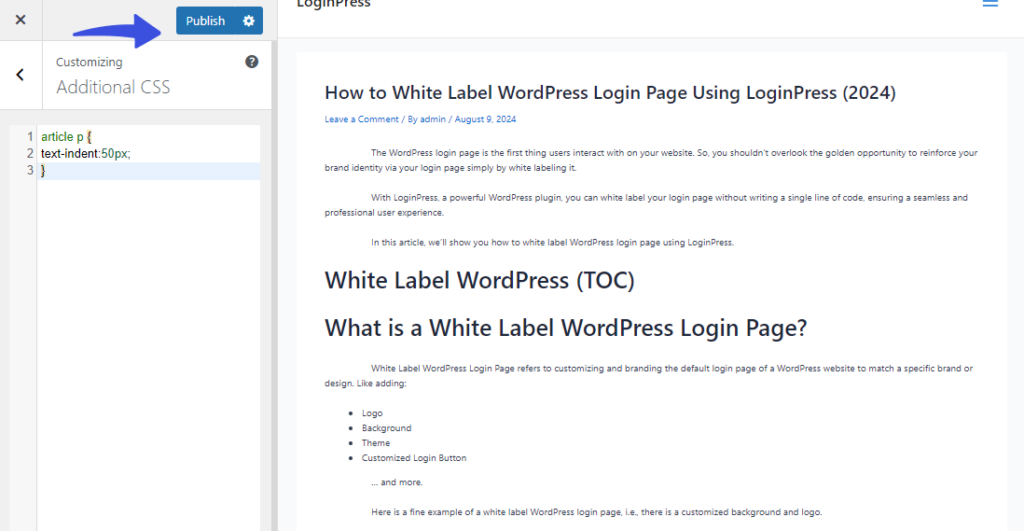Screen dimensions: 1024x531
Task: Click CSS line 1 'article p {'
Action: tap(66, 137)
